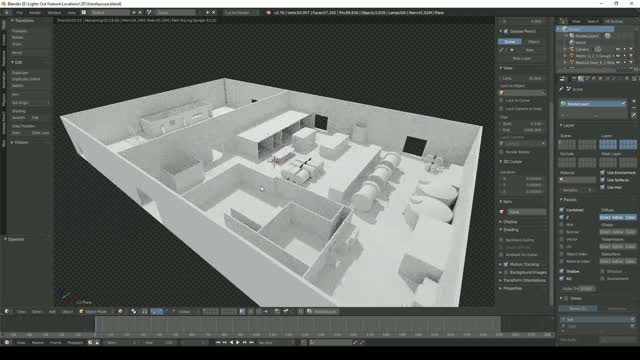This screenshot has width=640, height=360.
Task: Toggle the Use Environment checkbox
Action: (603, 173)
